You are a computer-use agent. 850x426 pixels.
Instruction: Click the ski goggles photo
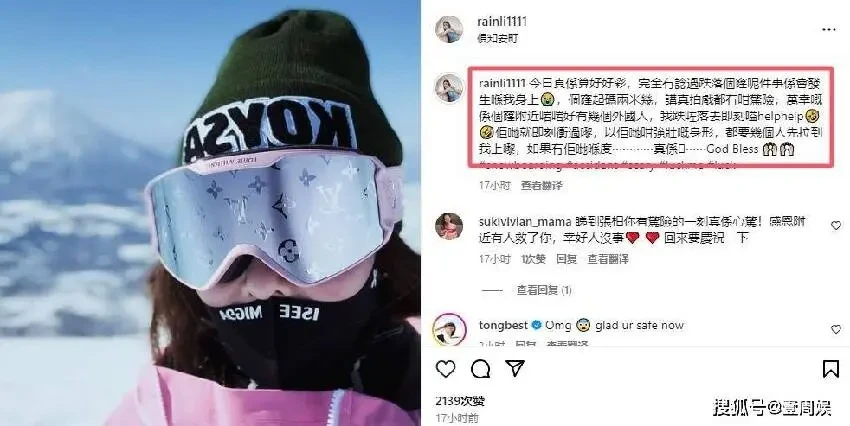tap(210, 213)
